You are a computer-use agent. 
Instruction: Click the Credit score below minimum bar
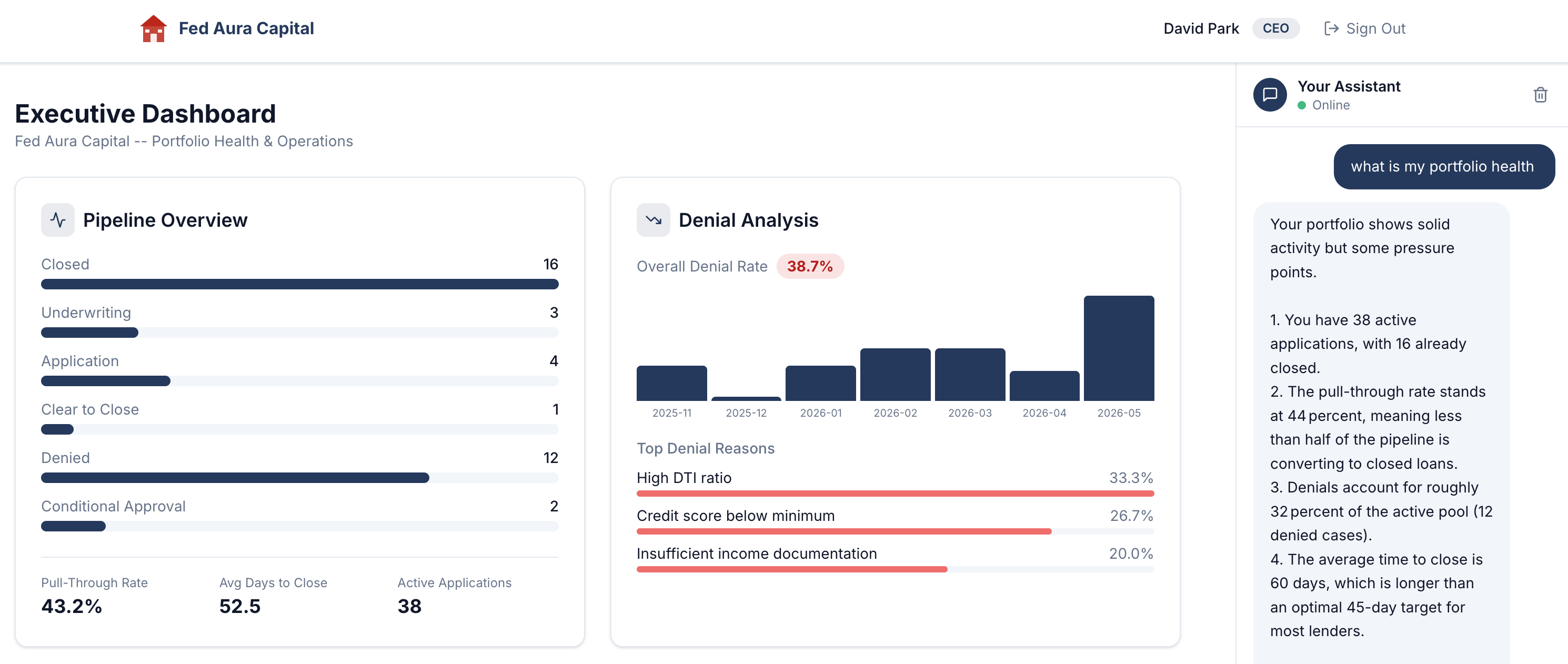[x=843, y=531]
